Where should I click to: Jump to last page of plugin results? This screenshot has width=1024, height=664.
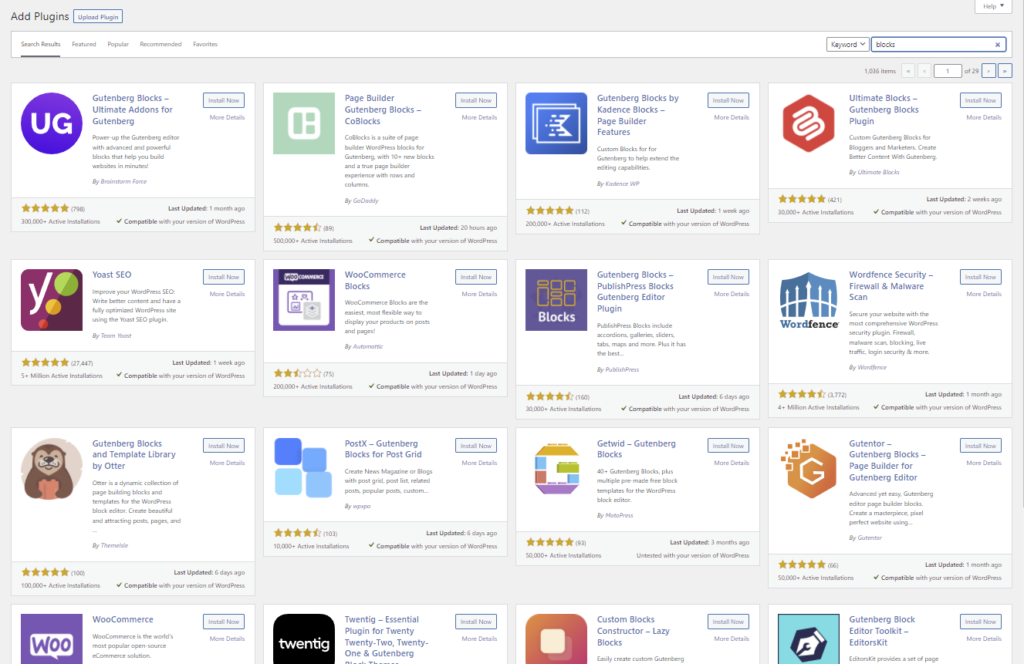pos(1005,71)
